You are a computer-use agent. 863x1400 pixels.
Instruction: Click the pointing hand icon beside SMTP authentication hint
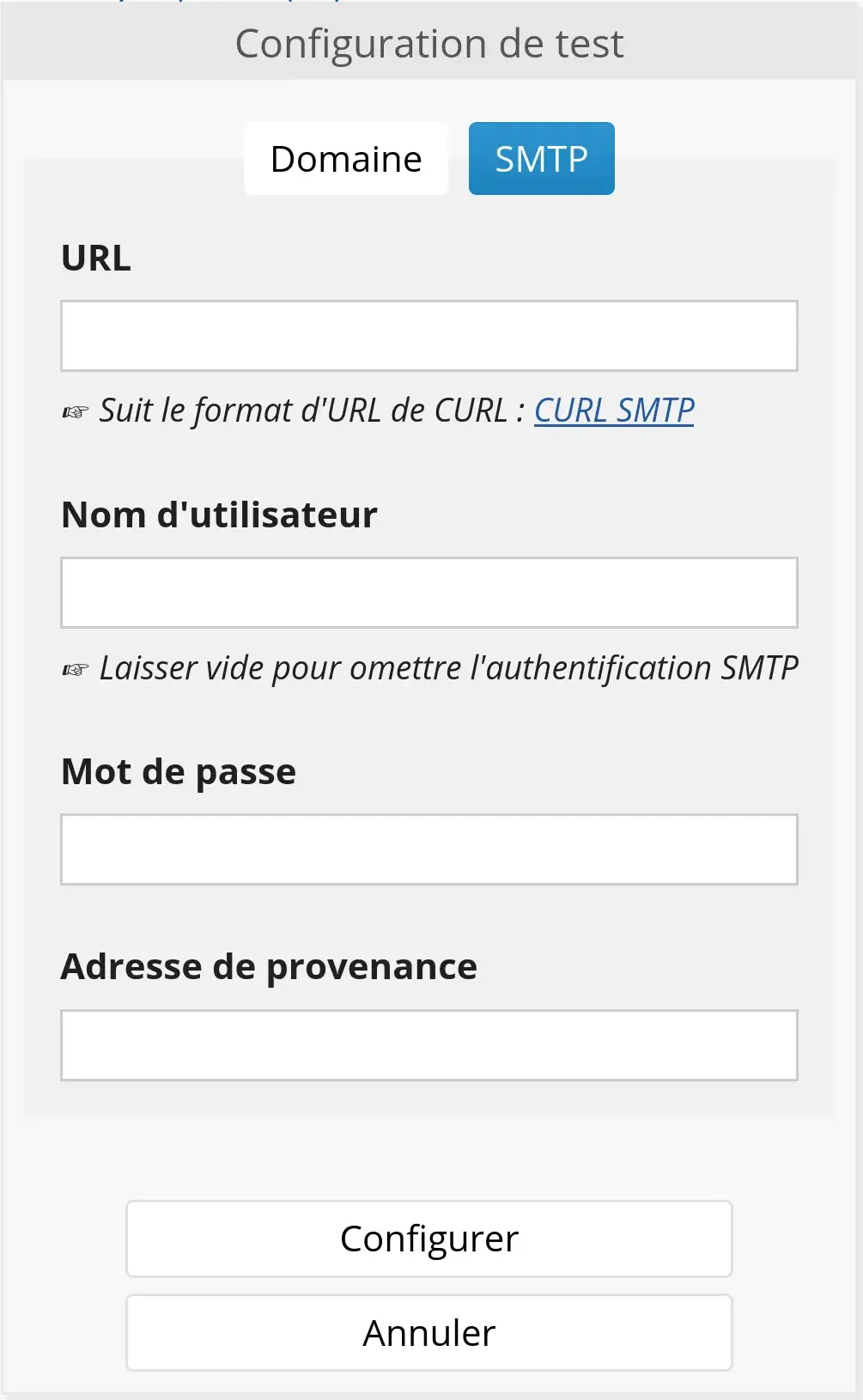click(x=76, y=670)
